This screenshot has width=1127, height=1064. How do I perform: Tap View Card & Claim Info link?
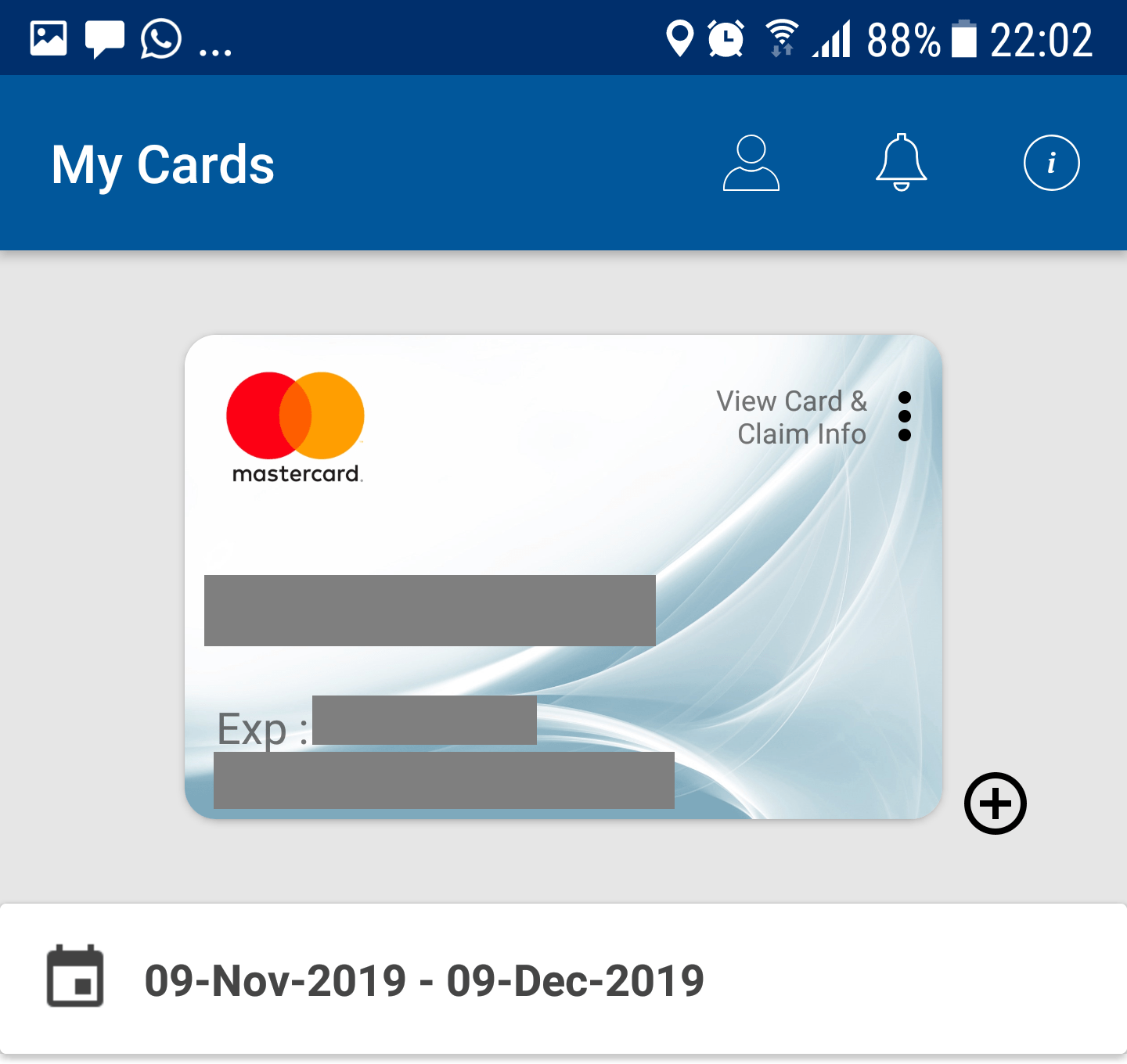[x=791, y=417]
